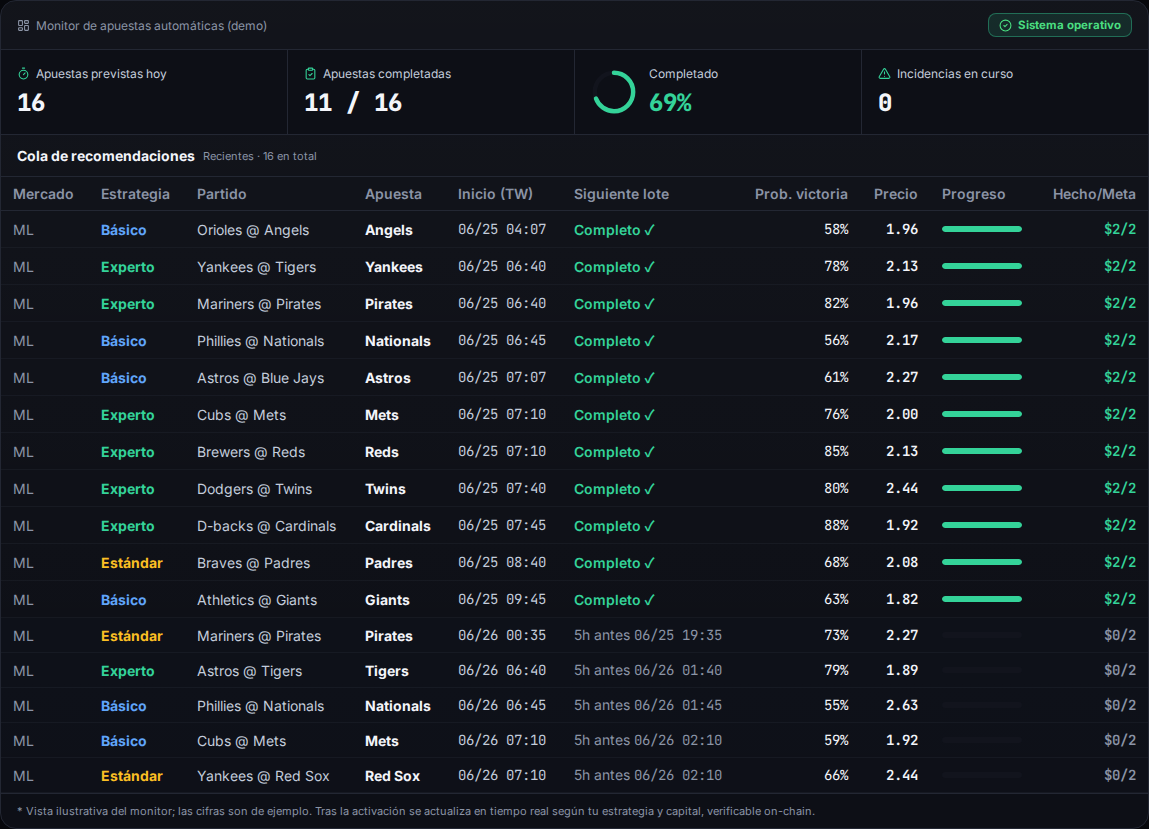Viewport: 1149px width, 829px height.
Task: Click the Básico label in the Orioles @ Angels row
Action: 123,230
